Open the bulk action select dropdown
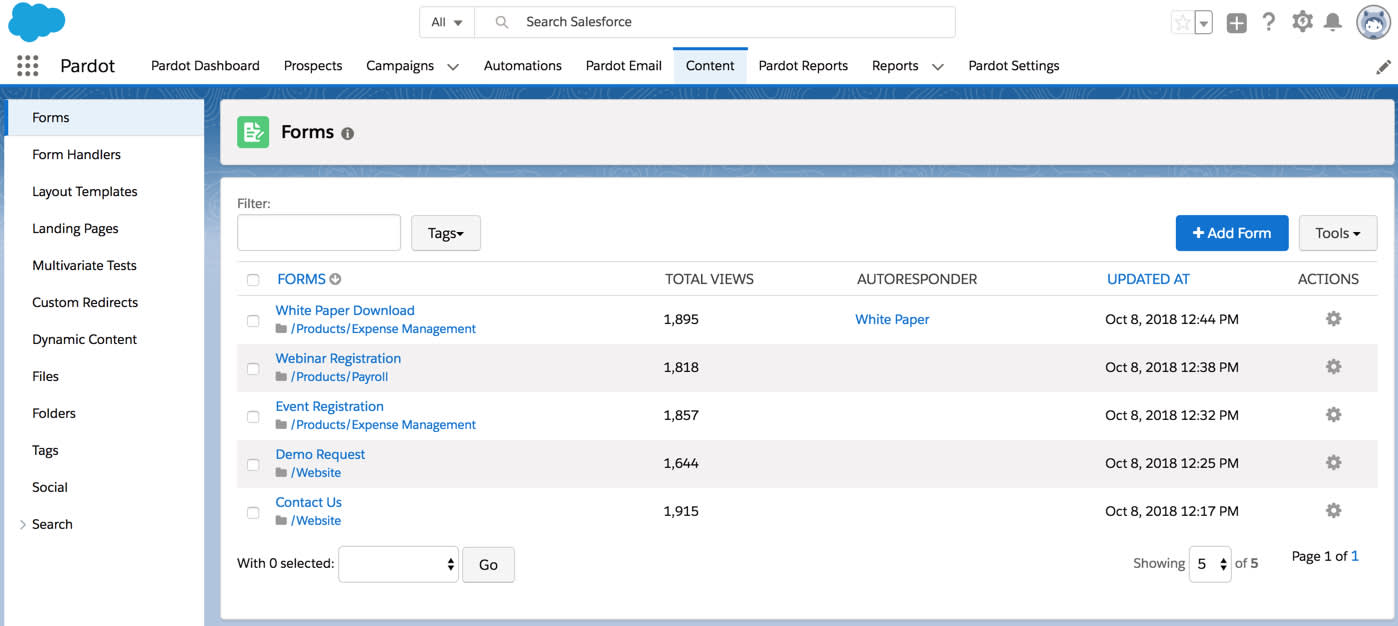Viewport: 1398px width, 626px height. click(399, 564)
